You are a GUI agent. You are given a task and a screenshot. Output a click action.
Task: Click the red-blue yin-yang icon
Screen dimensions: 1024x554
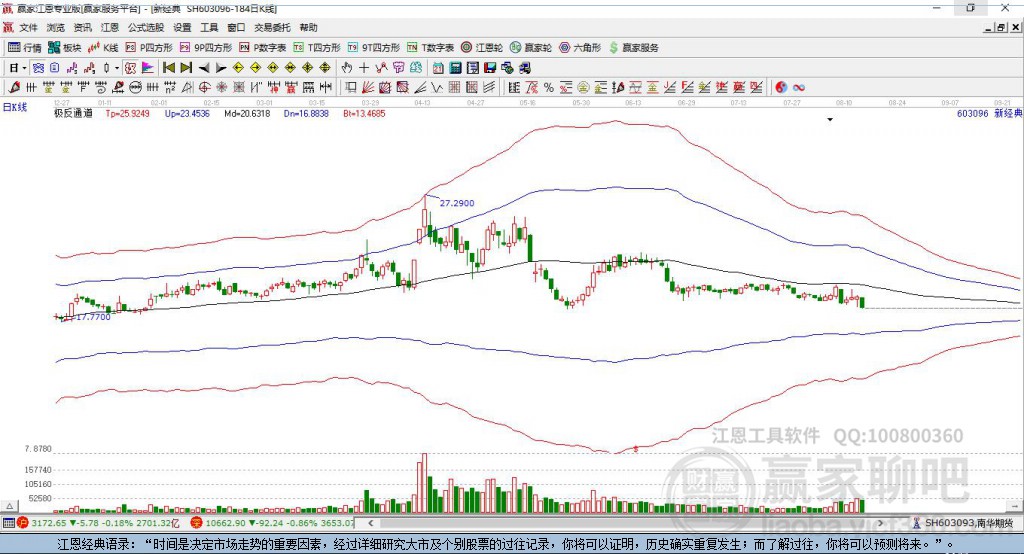click(781, 88)
